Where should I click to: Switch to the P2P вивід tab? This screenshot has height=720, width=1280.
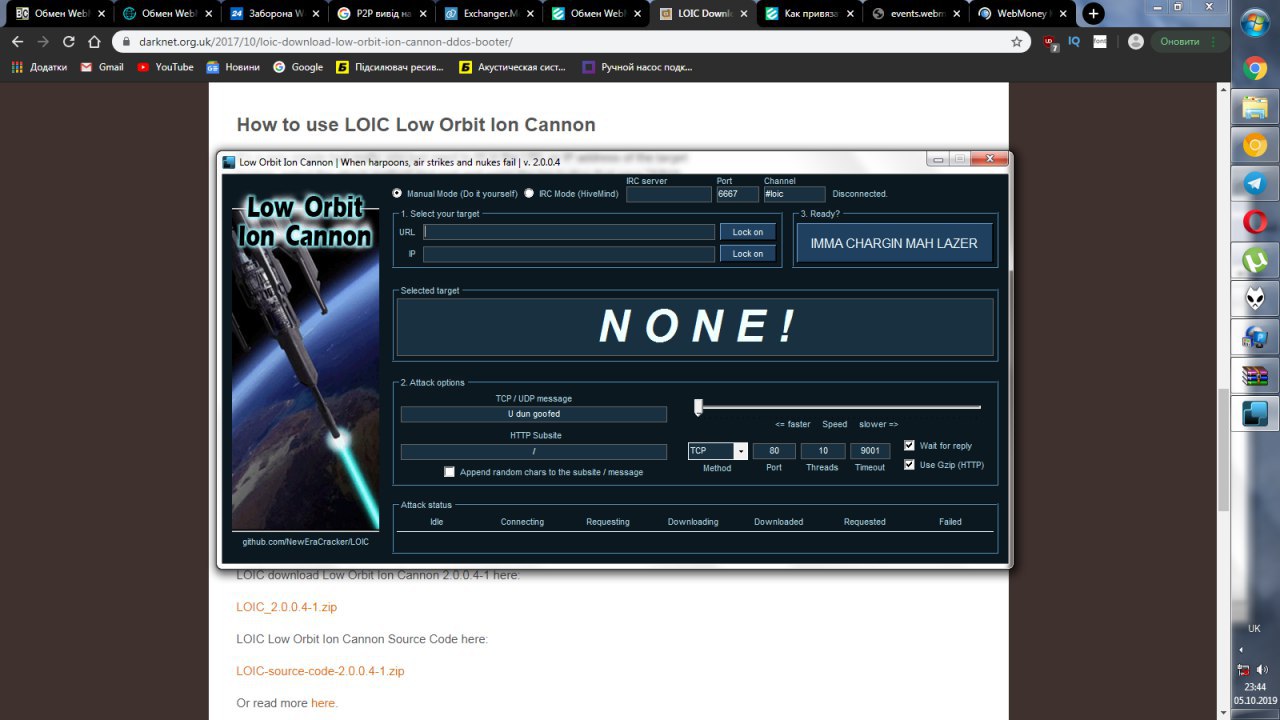pos(381,14)
